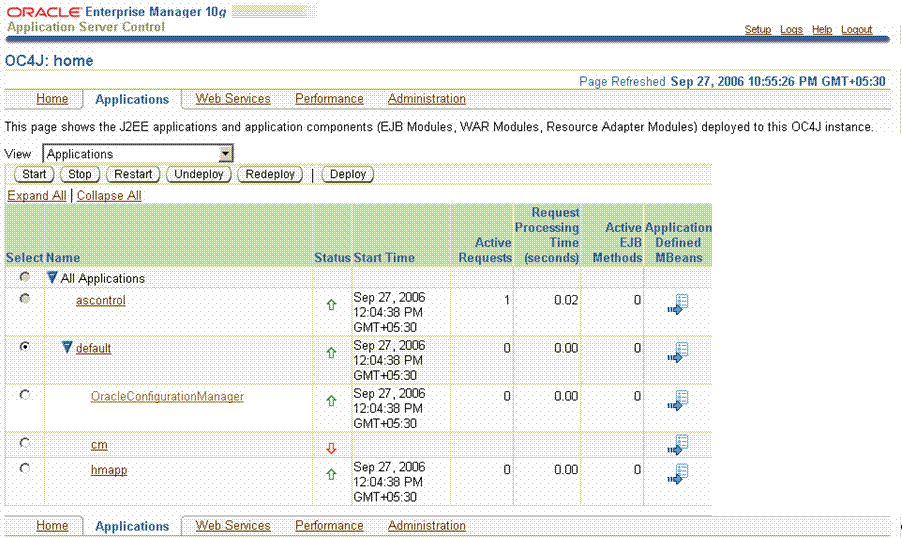Screen dimensions: 902x538
Task: Open the default application link
Action: tap(93, 348)
